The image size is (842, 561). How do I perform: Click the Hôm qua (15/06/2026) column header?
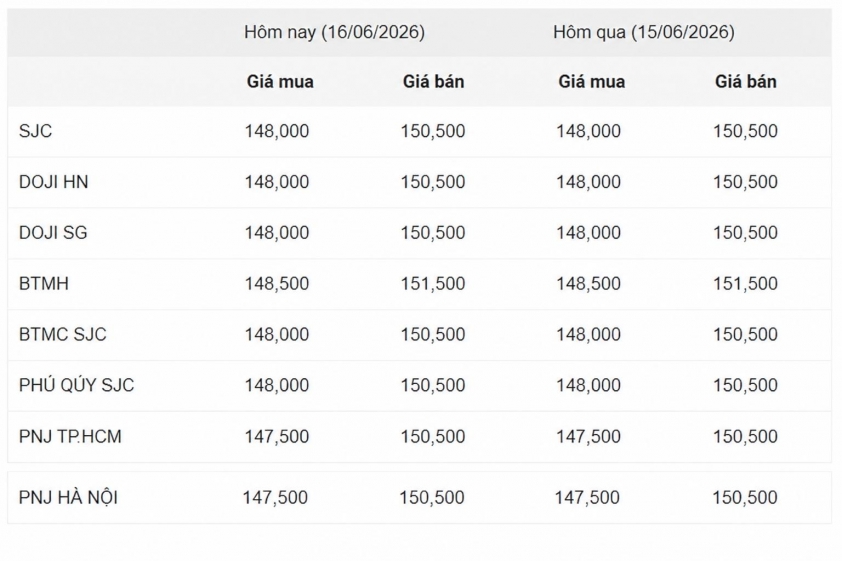tap(643, 32)
